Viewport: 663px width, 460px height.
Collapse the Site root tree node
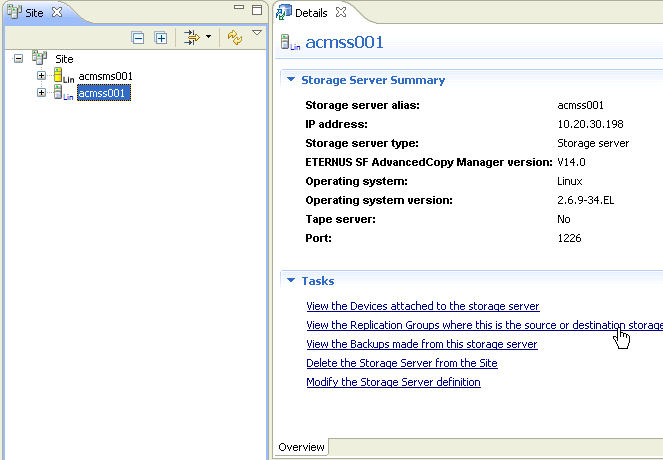(18, 58)
